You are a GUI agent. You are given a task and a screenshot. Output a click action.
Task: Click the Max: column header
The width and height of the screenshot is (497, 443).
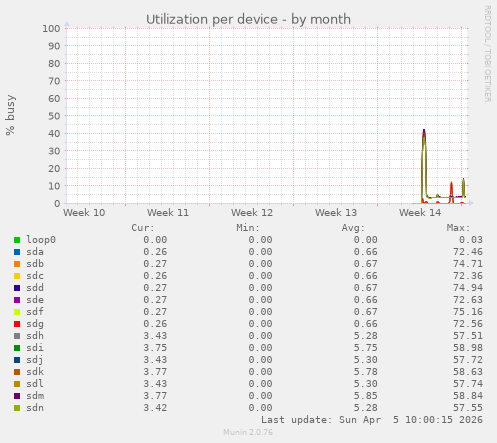(458, 228)
